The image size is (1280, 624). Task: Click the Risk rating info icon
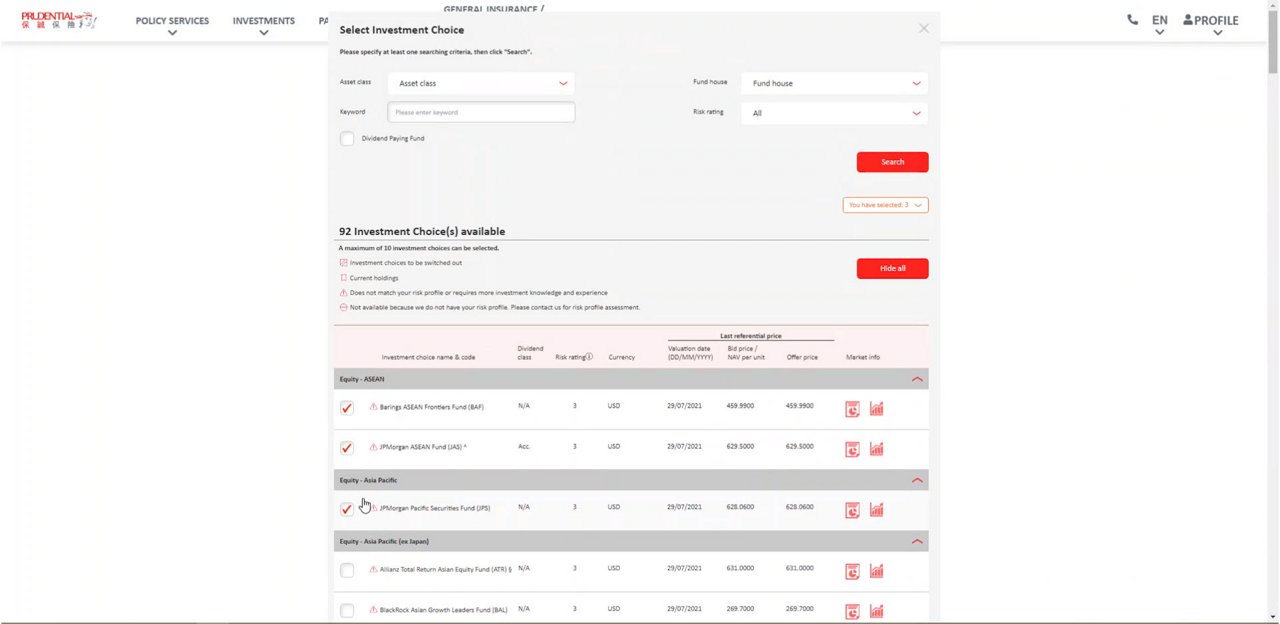coord(589,357)
